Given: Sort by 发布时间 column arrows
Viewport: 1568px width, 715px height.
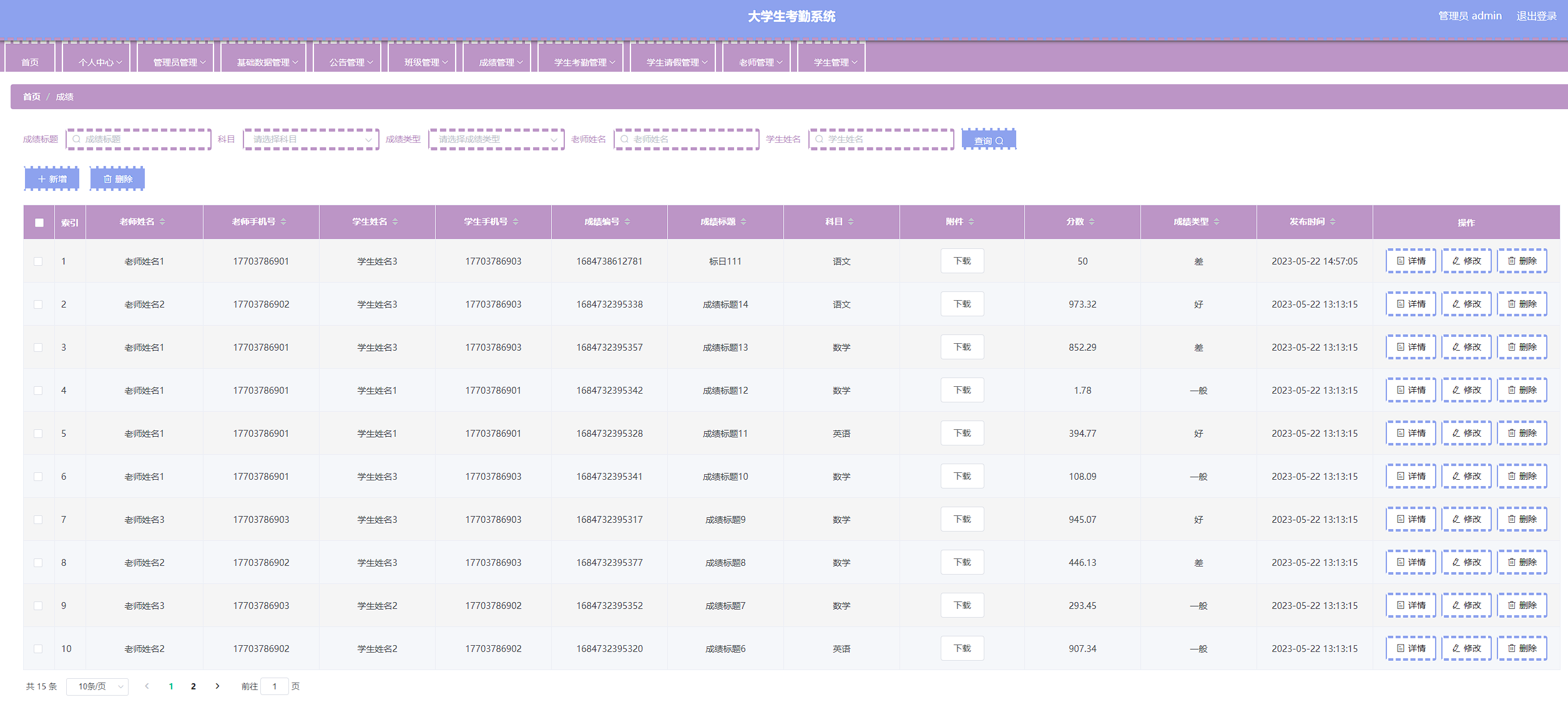Looking at the screenshot, I should 1333,222.
